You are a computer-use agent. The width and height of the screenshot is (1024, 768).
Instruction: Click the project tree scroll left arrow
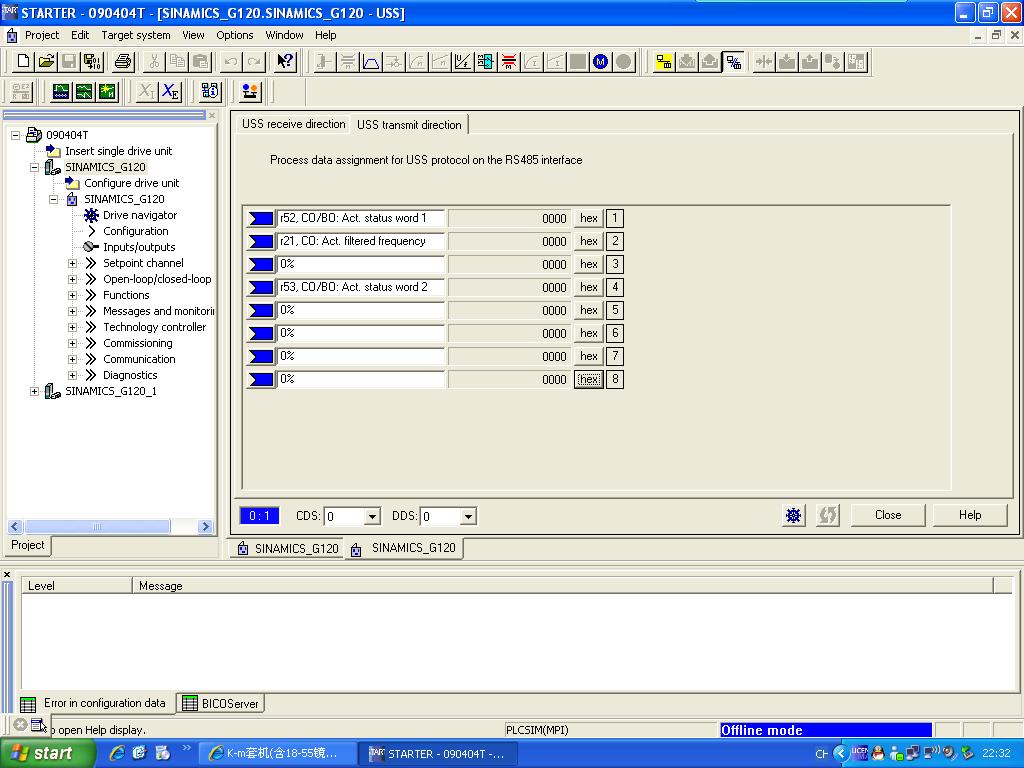point(16,526)
